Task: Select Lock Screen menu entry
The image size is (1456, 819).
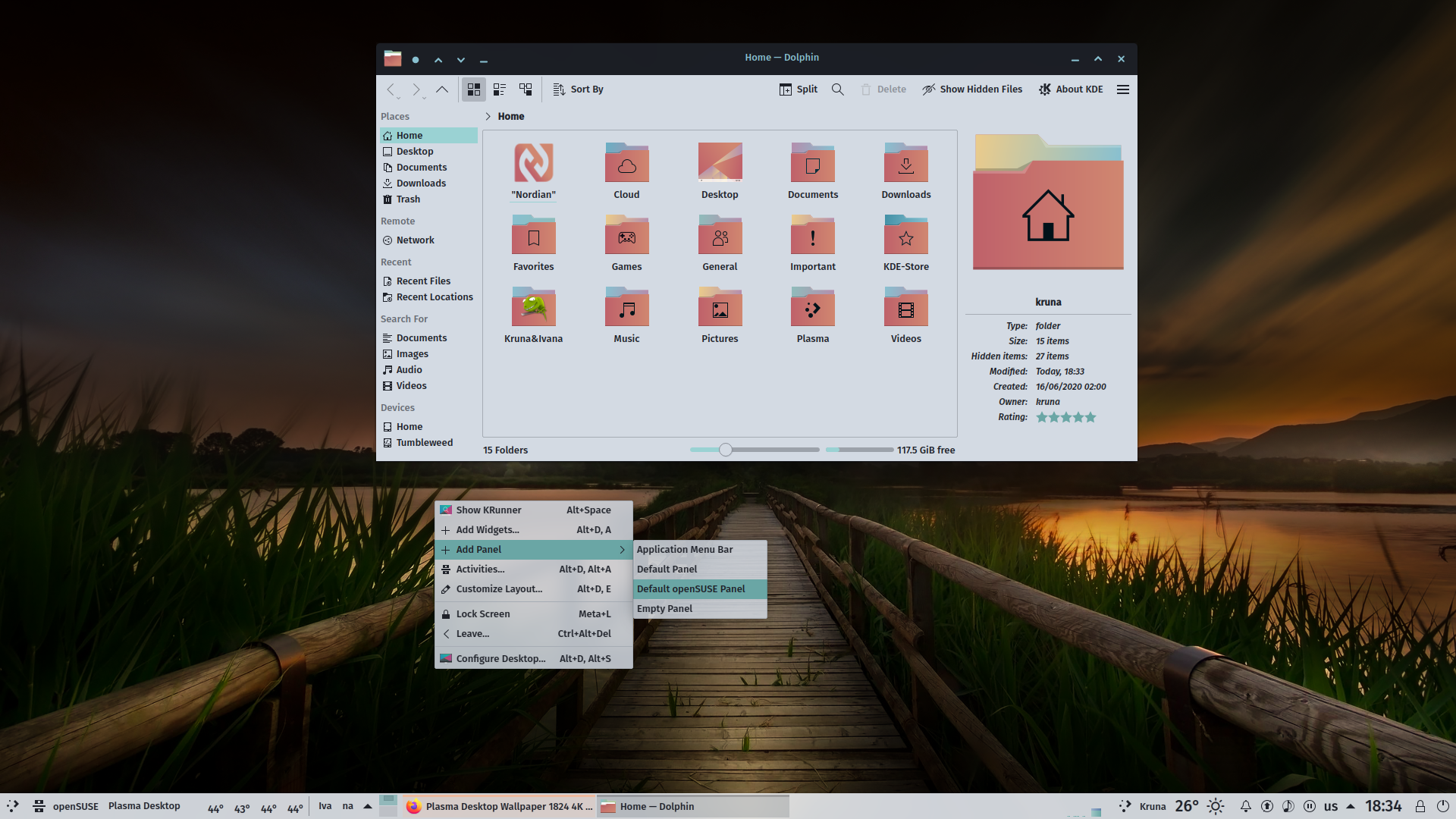Action: (x=533, y=614)
